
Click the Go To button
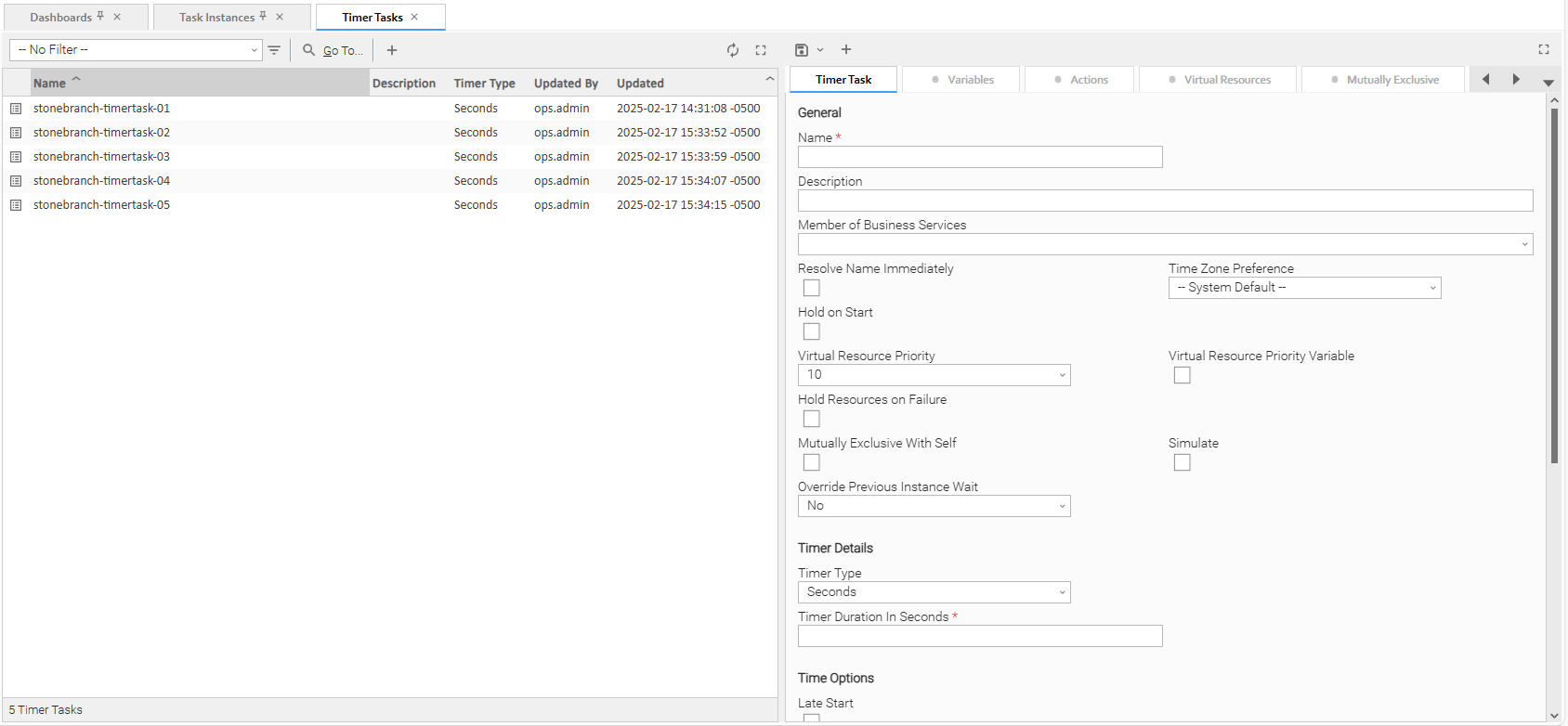333,50
